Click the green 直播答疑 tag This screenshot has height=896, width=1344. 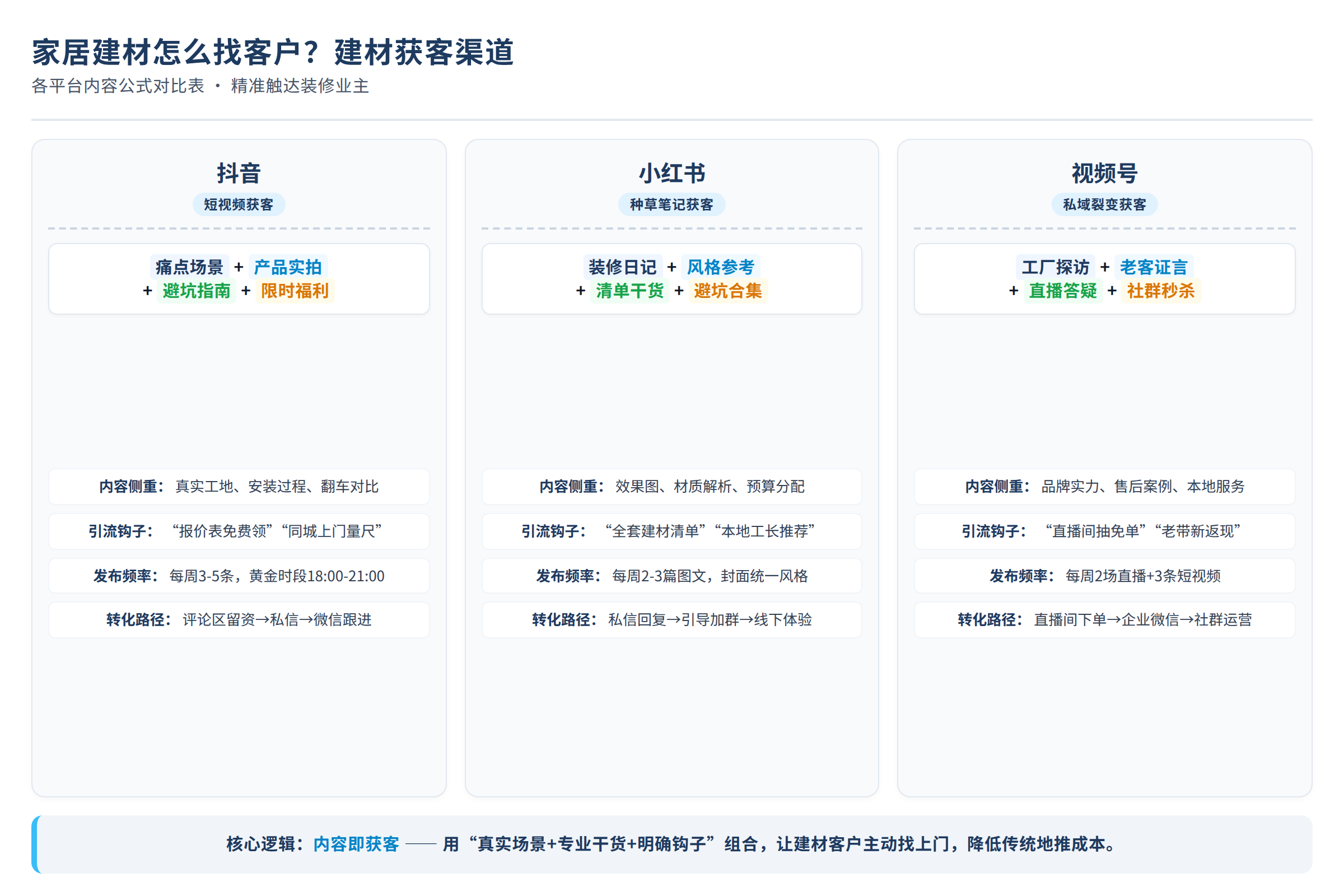[x=1063, y=291]
